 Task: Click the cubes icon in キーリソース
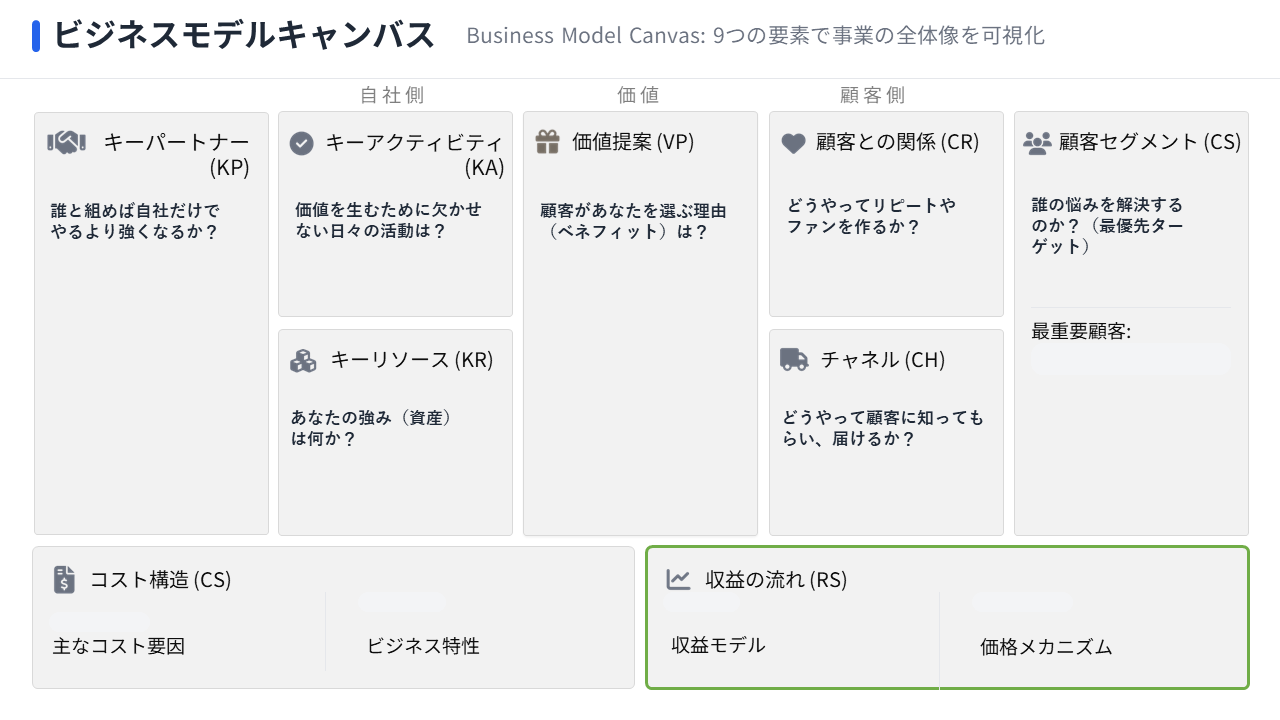(304, 360)
